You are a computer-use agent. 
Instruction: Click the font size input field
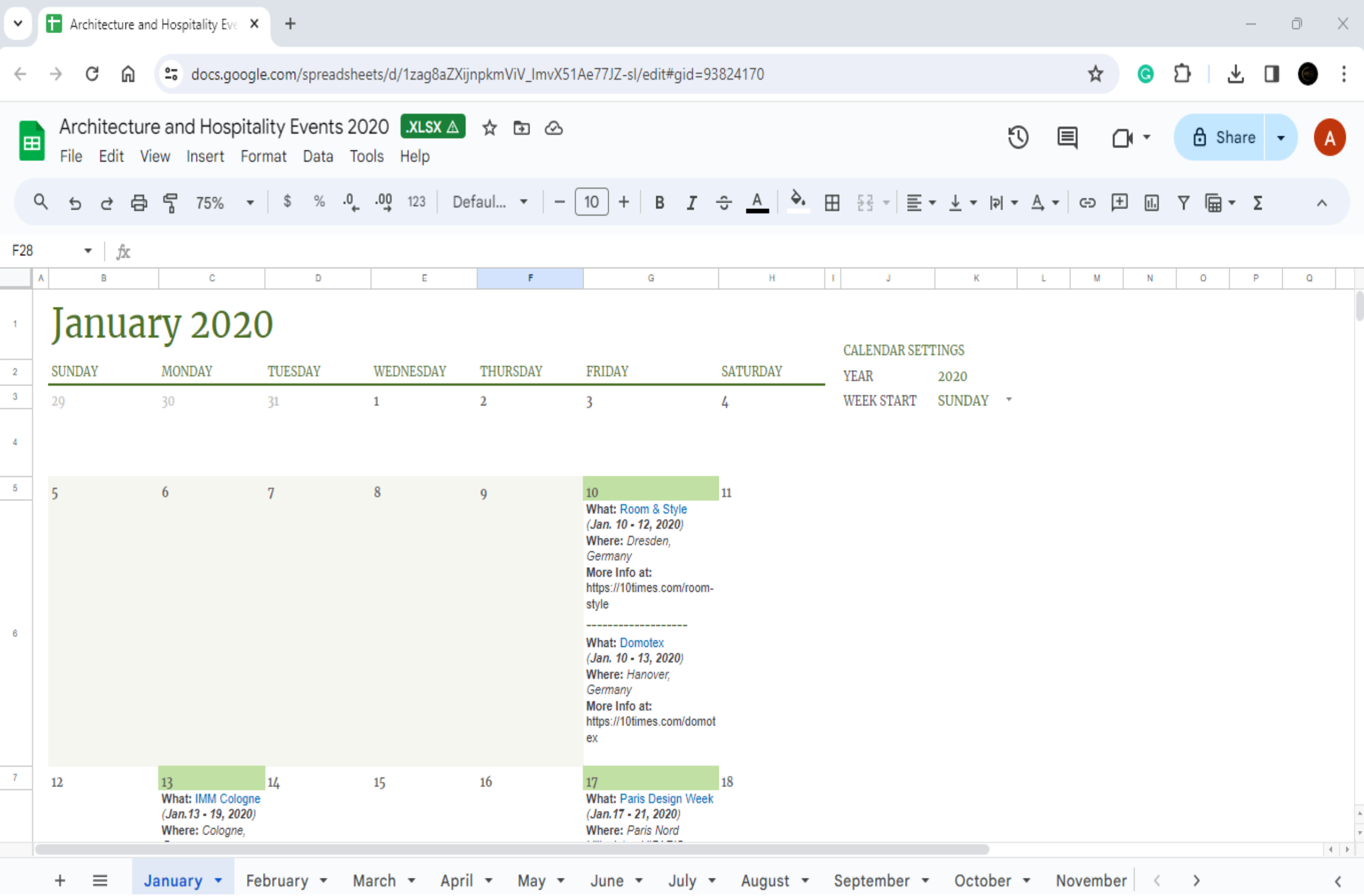point(592,203)
